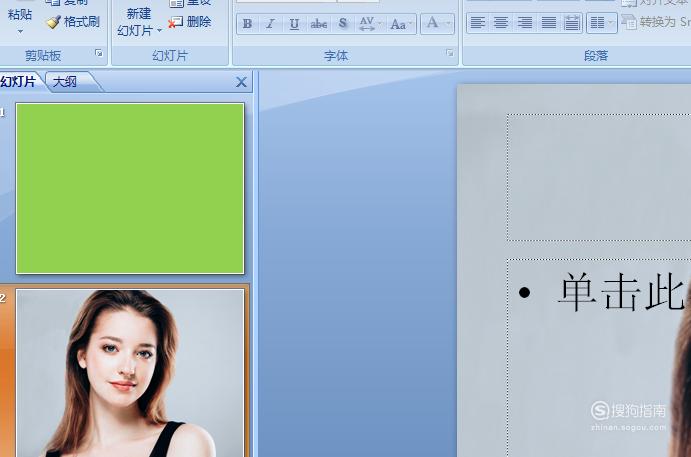The width and height of the screenshot is (691, 457).
Task: Click the 删除 label in the slides group
Action: click(x=199, y=22)
